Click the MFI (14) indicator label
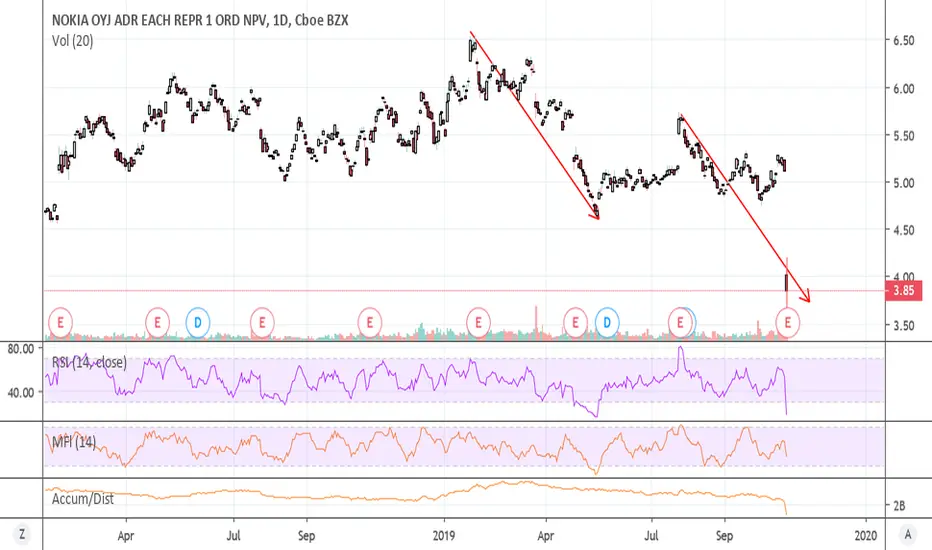The width and height of the screenshot is (932, 550). tap(74, 442)
